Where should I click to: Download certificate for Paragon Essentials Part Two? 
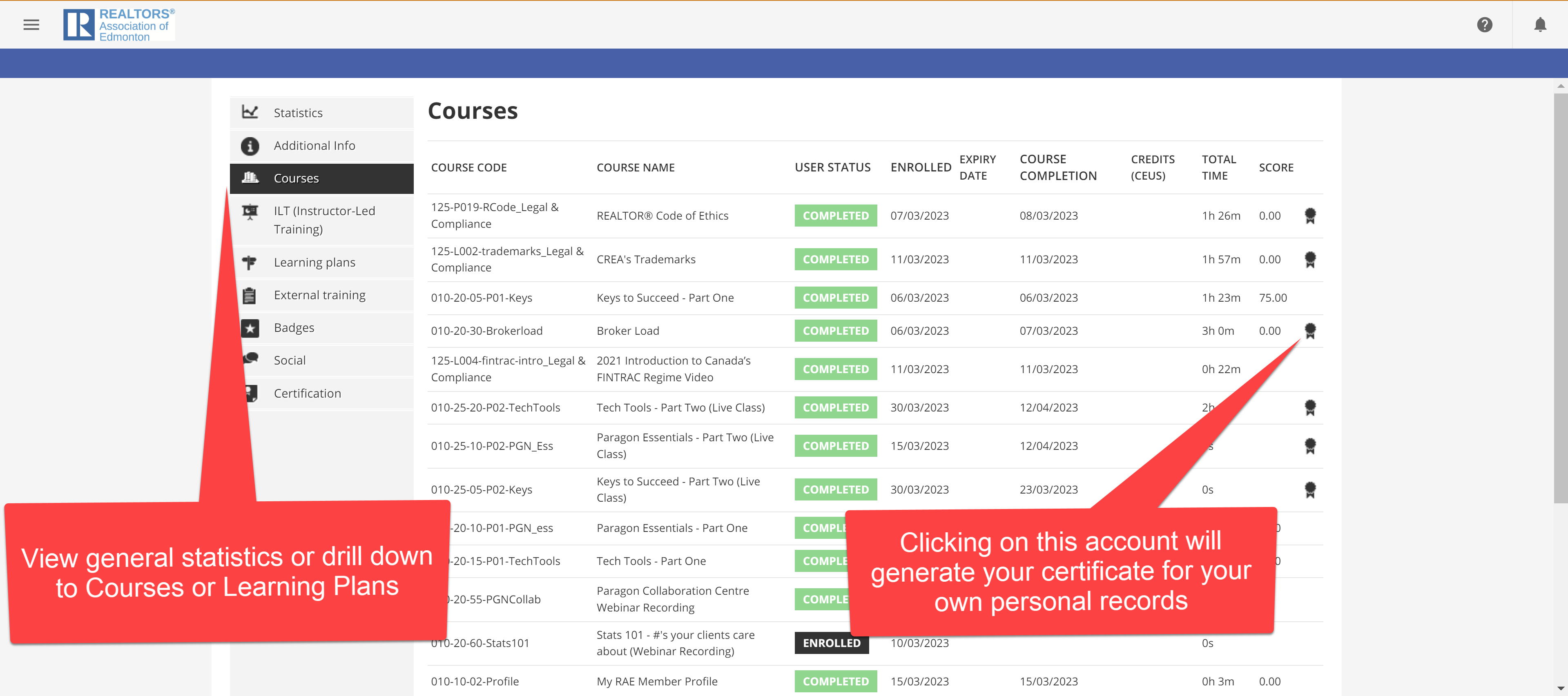[1310, 445]
